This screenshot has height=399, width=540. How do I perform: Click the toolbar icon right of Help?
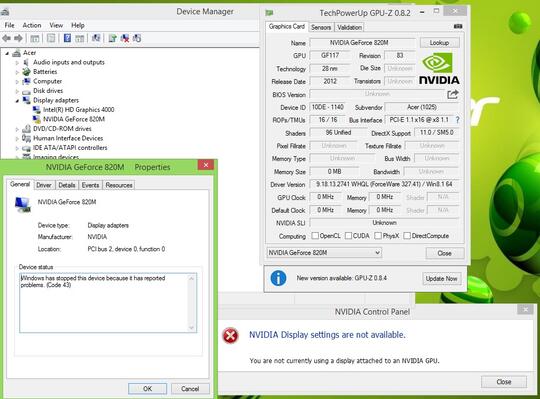[80, 38]
